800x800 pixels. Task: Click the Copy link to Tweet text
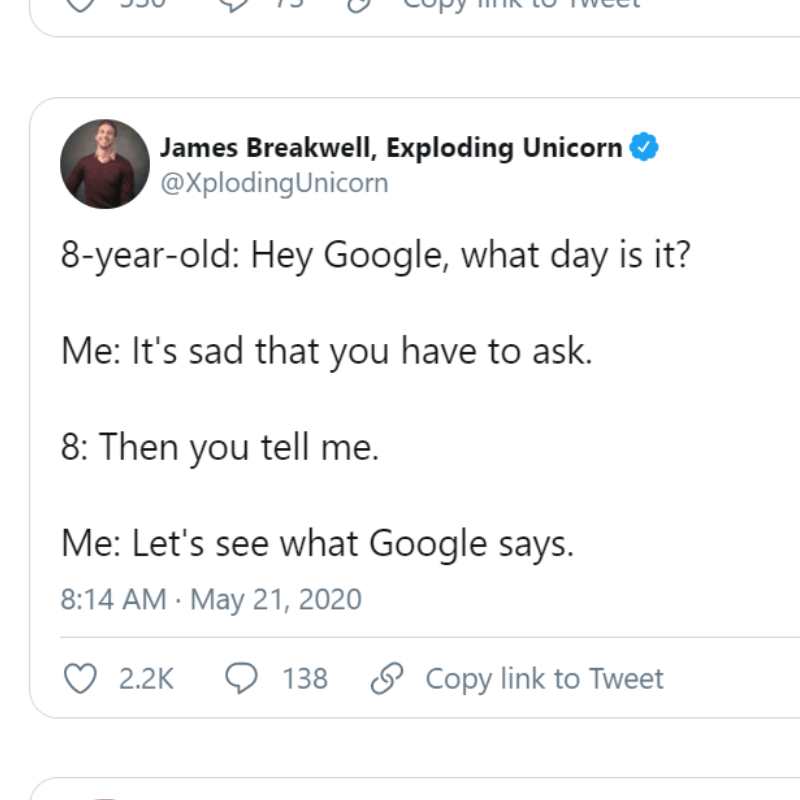coord(545,678)
